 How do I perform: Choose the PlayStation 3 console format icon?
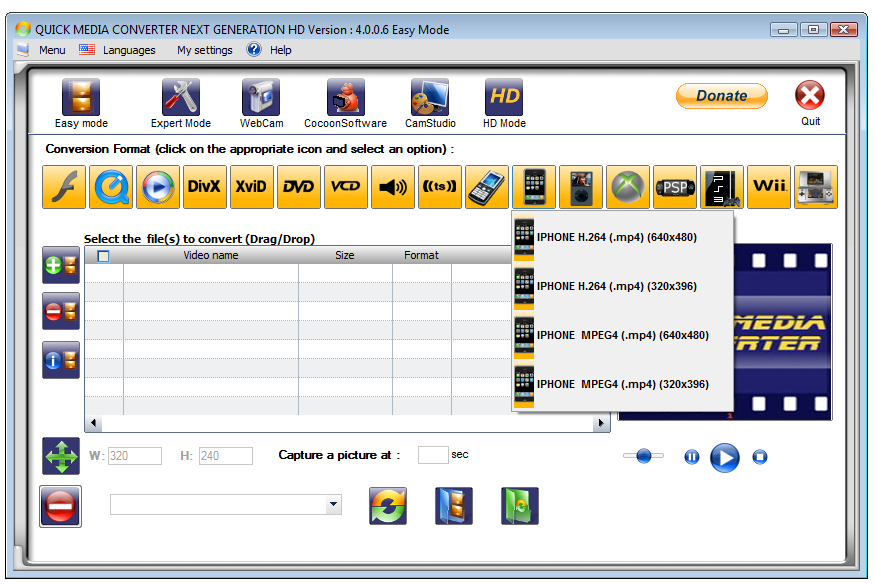[x=722, y=187]
